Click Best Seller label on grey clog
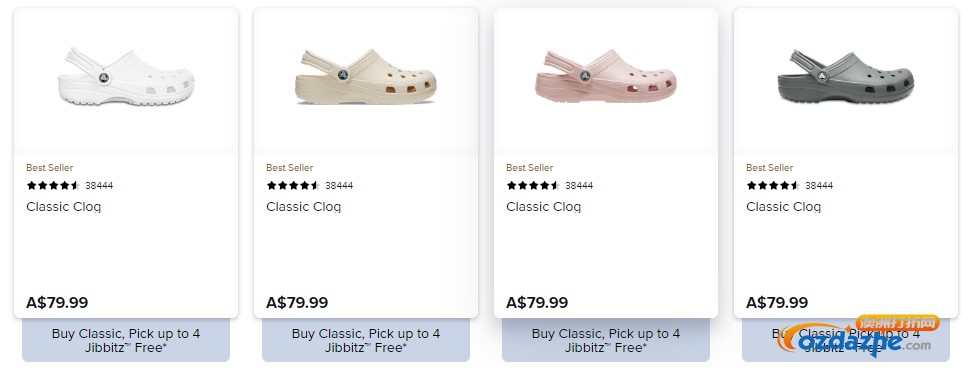The height and width of the screenshot is (370, 962). 769,168
